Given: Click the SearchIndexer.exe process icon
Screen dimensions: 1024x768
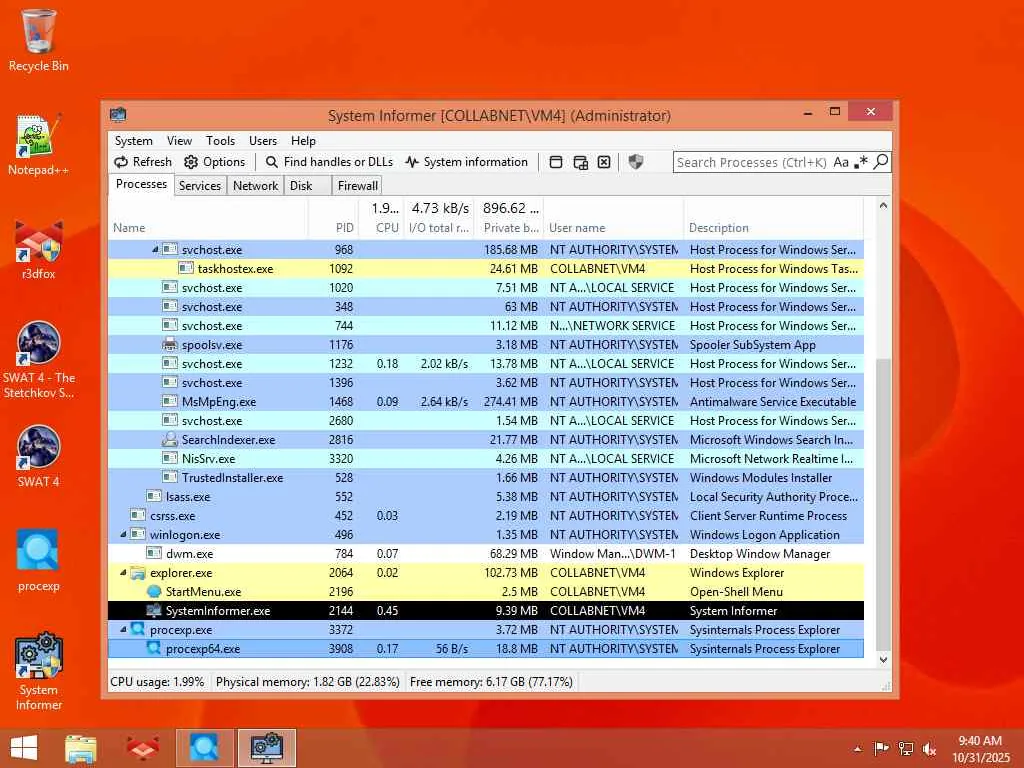Looking at the screenshot, I should (170, 440).
